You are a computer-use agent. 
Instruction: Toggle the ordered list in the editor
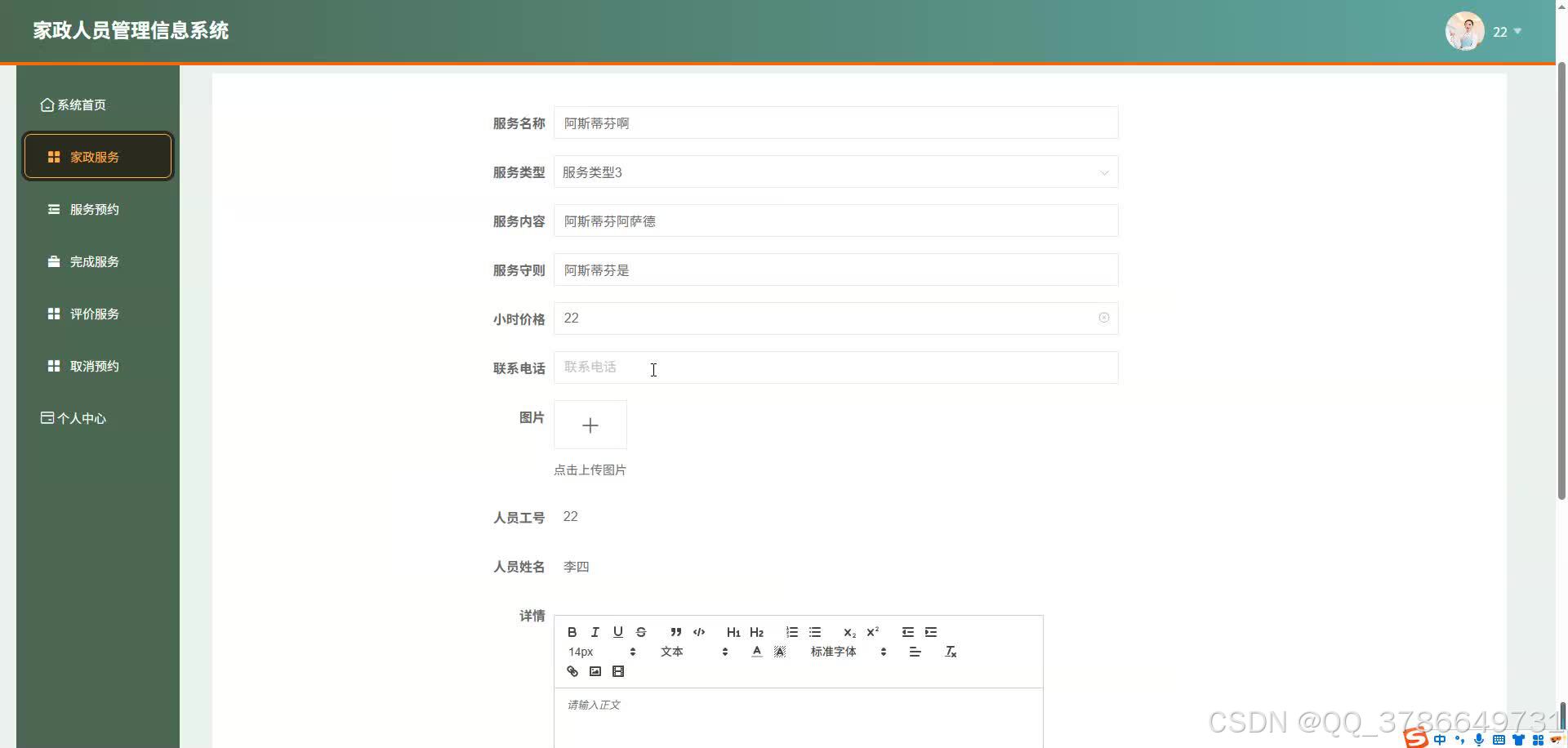(791, 631)
